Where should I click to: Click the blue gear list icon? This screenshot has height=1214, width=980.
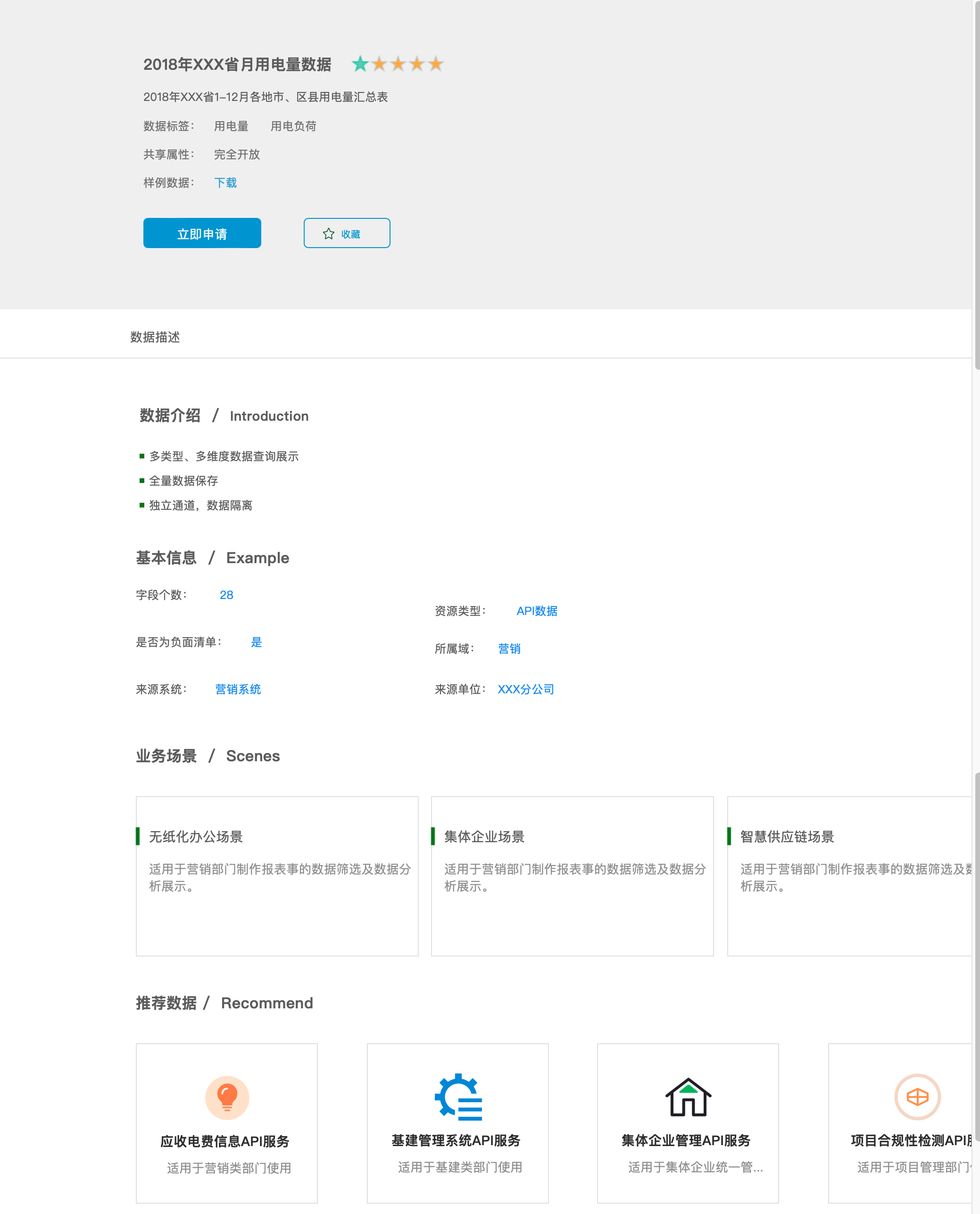click(x=458, y=1097)
